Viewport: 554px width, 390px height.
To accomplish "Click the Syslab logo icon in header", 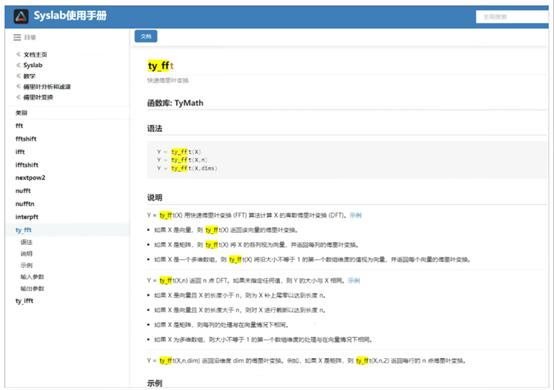I will click(21, 16).
